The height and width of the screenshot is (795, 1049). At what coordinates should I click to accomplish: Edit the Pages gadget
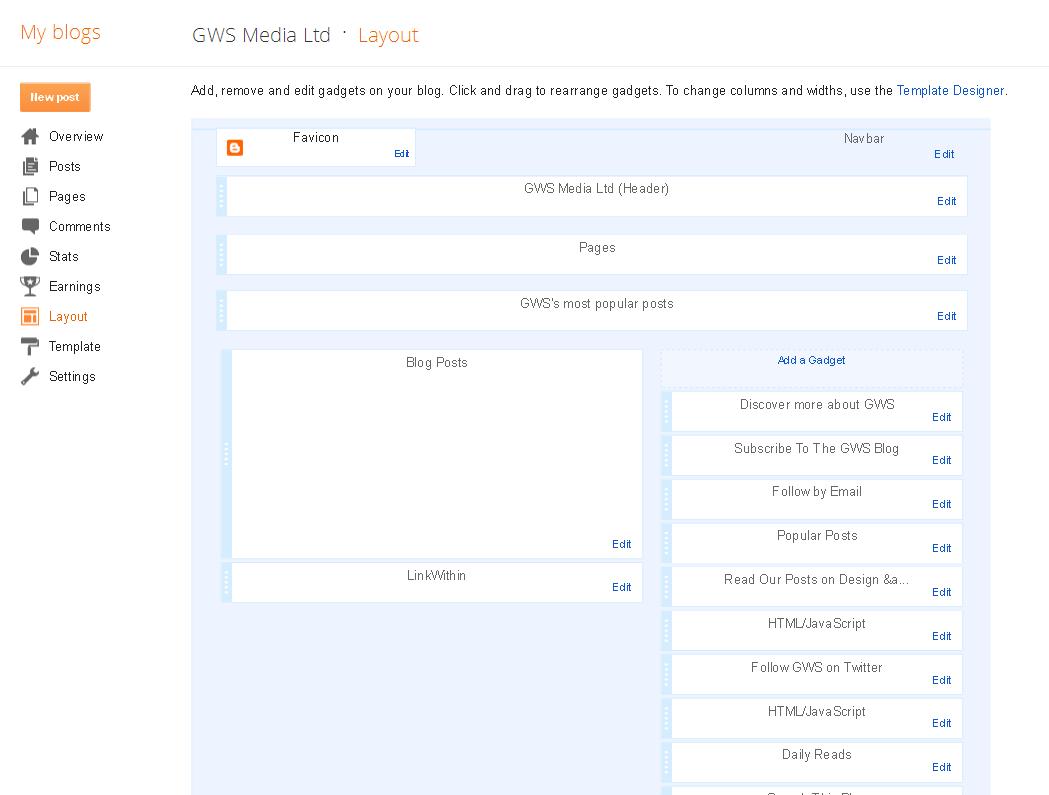947,260
